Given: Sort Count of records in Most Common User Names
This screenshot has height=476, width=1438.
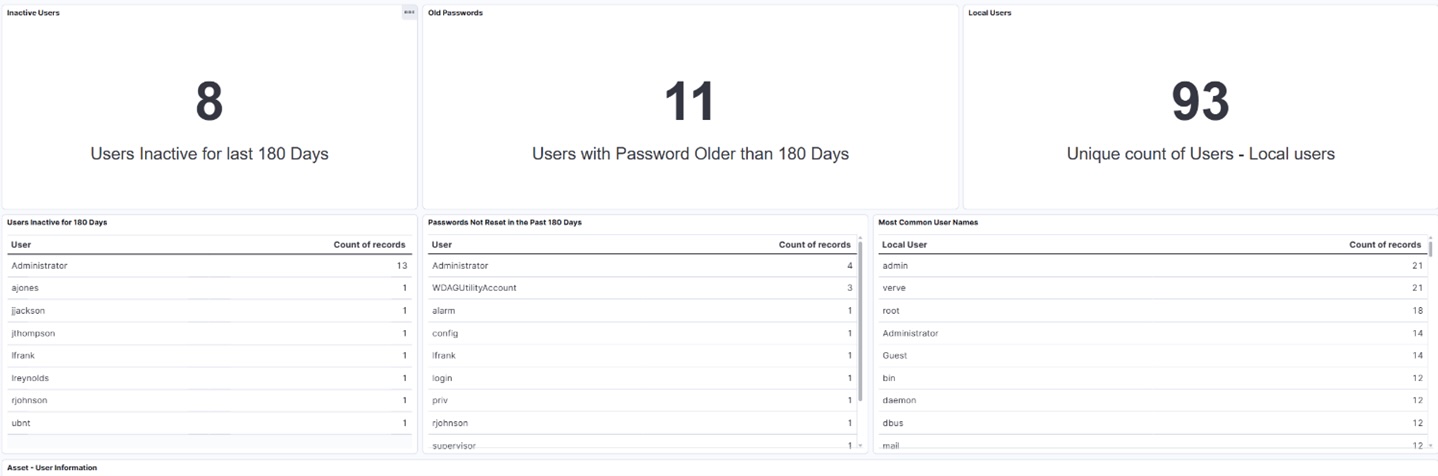Looking at the screenshot, I should tap(1384, 244).
